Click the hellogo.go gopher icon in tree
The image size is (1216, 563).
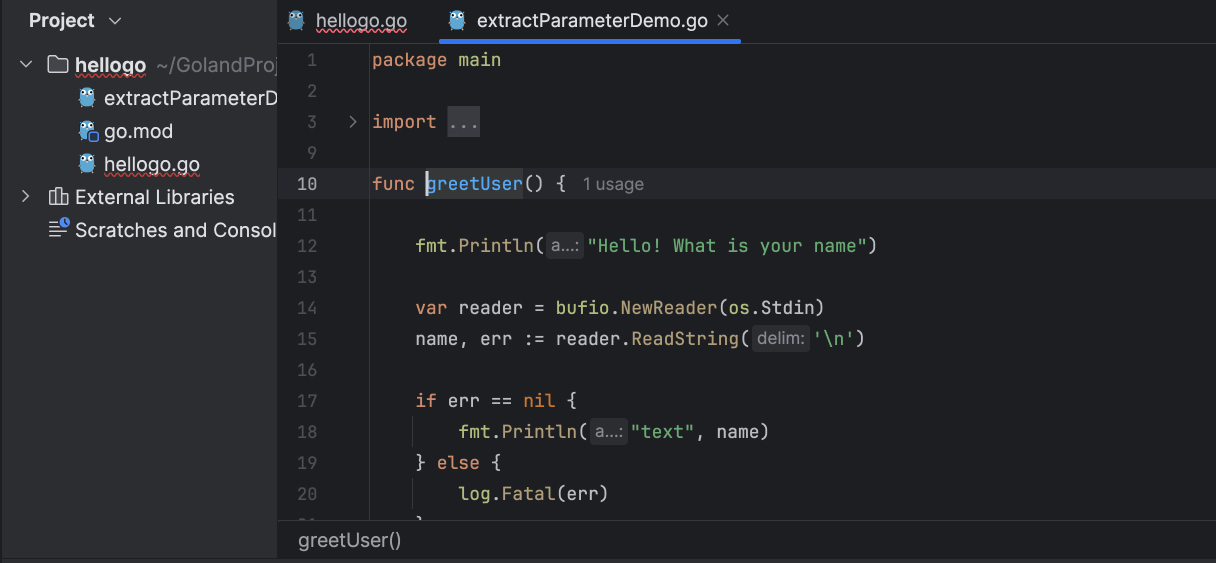click(x=88, y=164)
